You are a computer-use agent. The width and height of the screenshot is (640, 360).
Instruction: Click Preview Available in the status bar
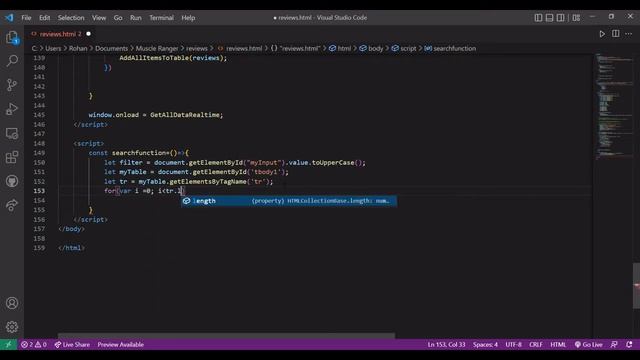[x=120, y=344]
